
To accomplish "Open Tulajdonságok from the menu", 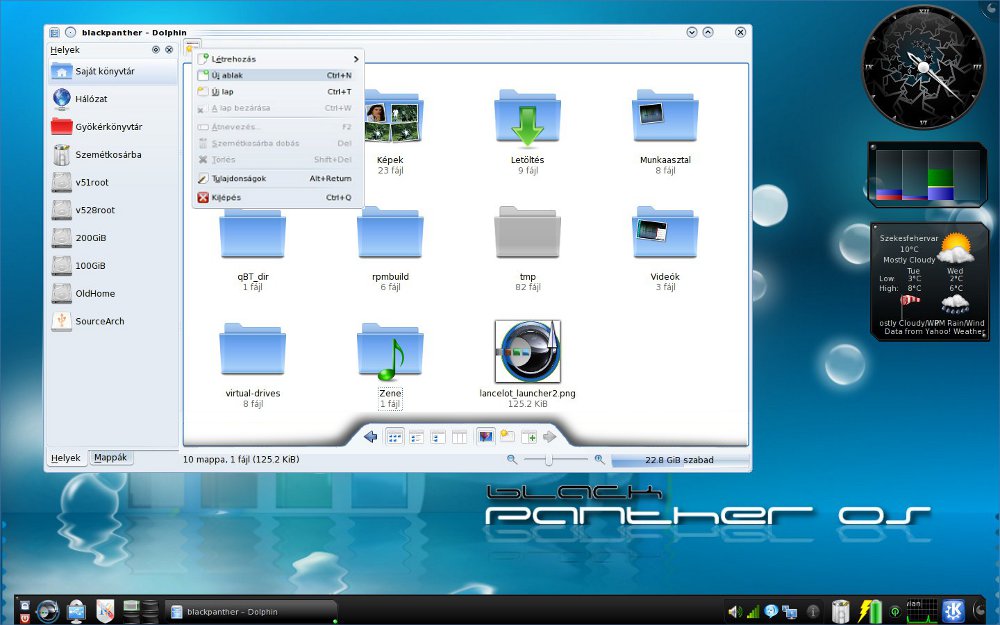I will click(x=278, y=179).
